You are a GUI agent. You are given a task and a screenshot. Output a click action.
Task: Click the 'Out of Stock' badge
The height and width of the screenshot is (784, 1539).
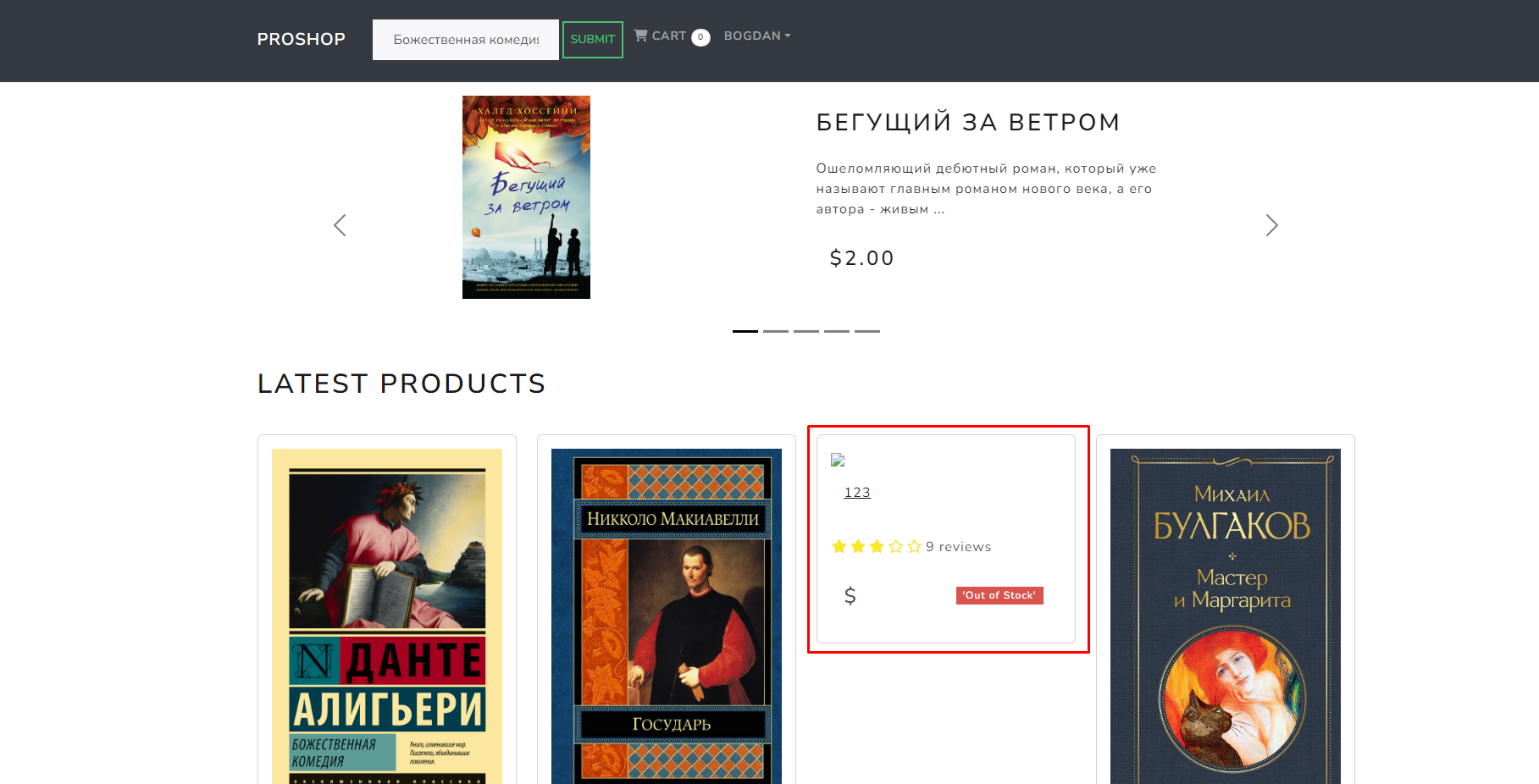(999, 595)
